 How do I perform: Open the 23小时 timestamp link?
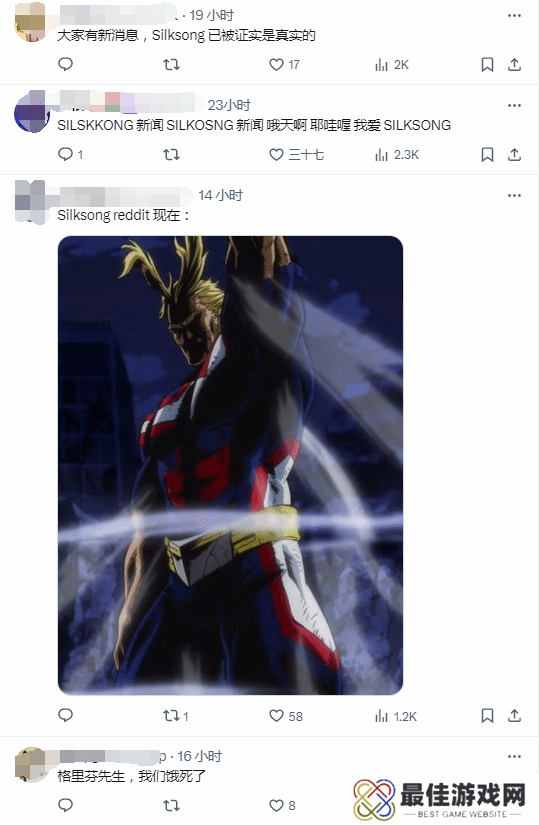pos(229,105)
